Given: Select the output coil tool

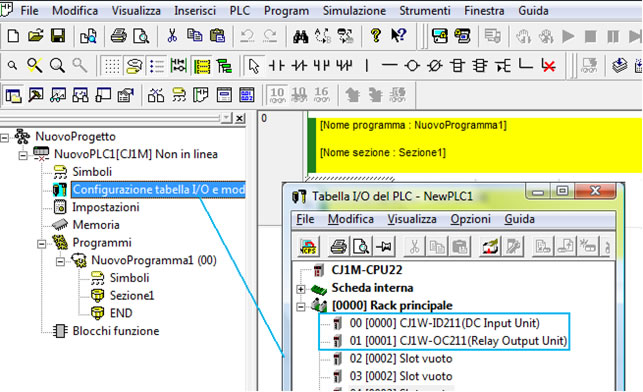Looking at the screenshot, I should (412, 66).
